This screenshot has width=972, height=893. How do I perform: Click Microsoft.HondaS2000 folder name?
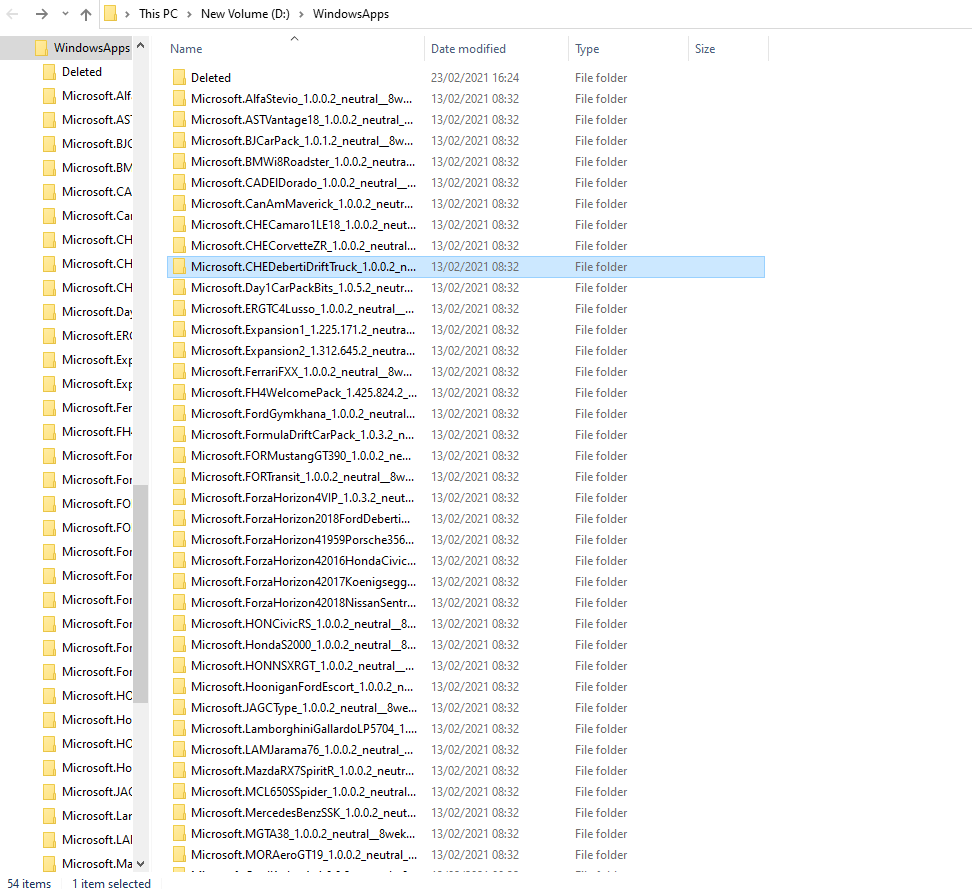tap(303, 645)
